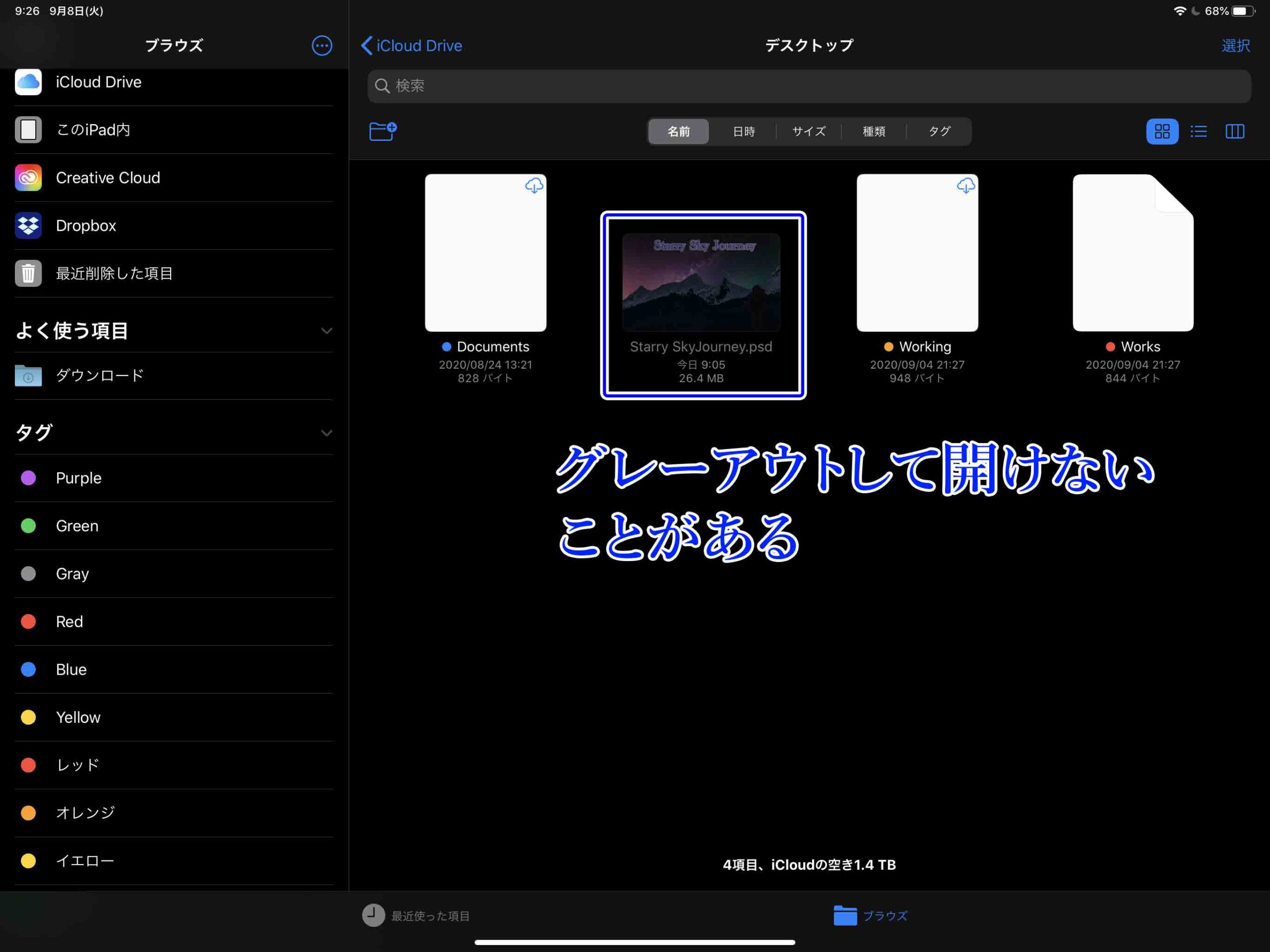
Task: Go back to iCloud Drive
Action: pyautogui.click(x=412, y=45)
